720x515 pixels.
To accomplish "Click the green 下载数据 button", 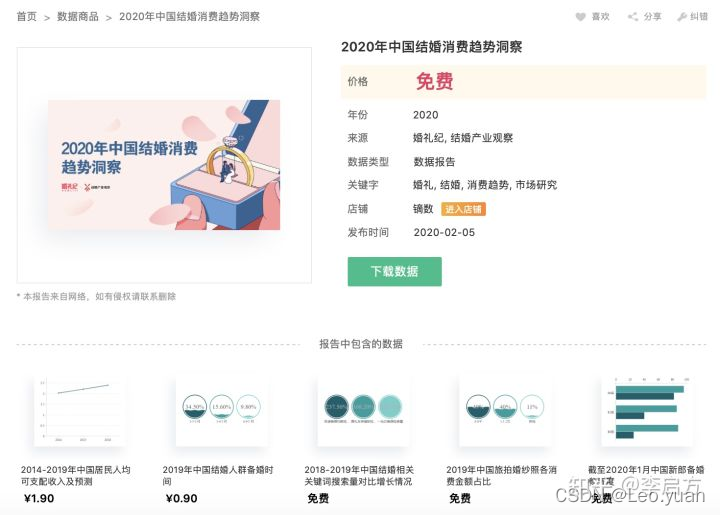I will click(x=394, y=271).
